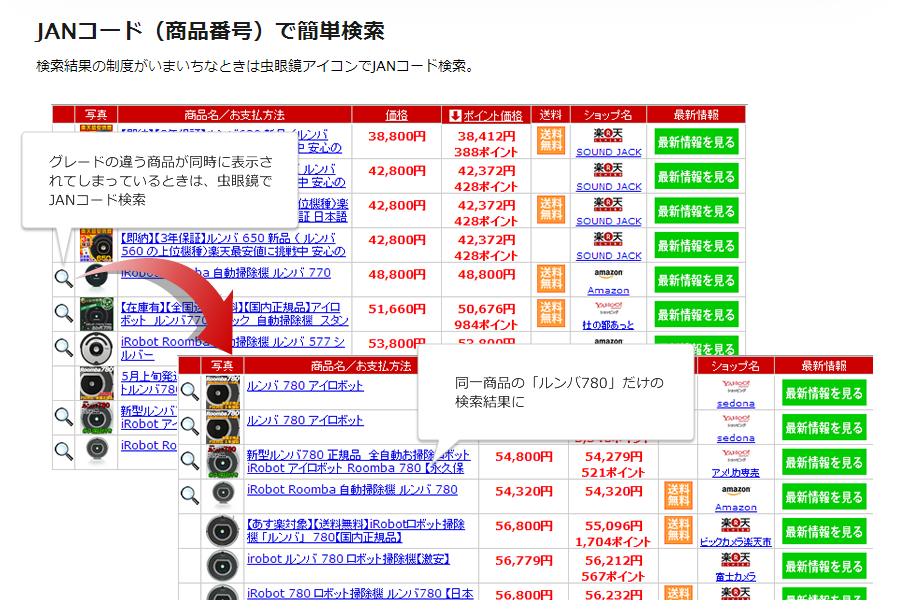This screenshot has height=600, width=900.
Task: Open Amazon shop link in 48,800円 row
Action: click(608, 291)
